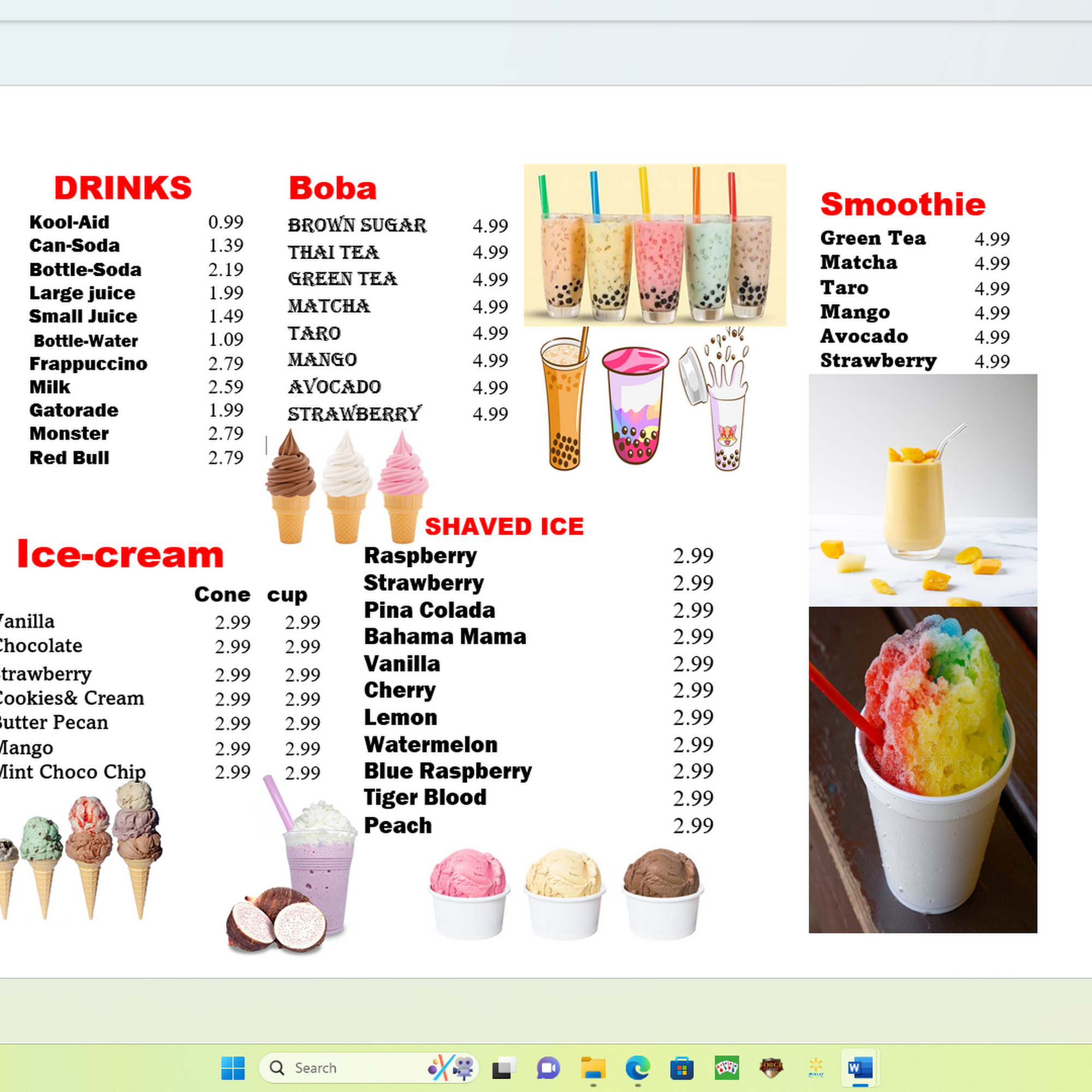This screenshot has width=1092, height=1092.
Task: Open the Forge game icon
Action: coord(771,1067)
